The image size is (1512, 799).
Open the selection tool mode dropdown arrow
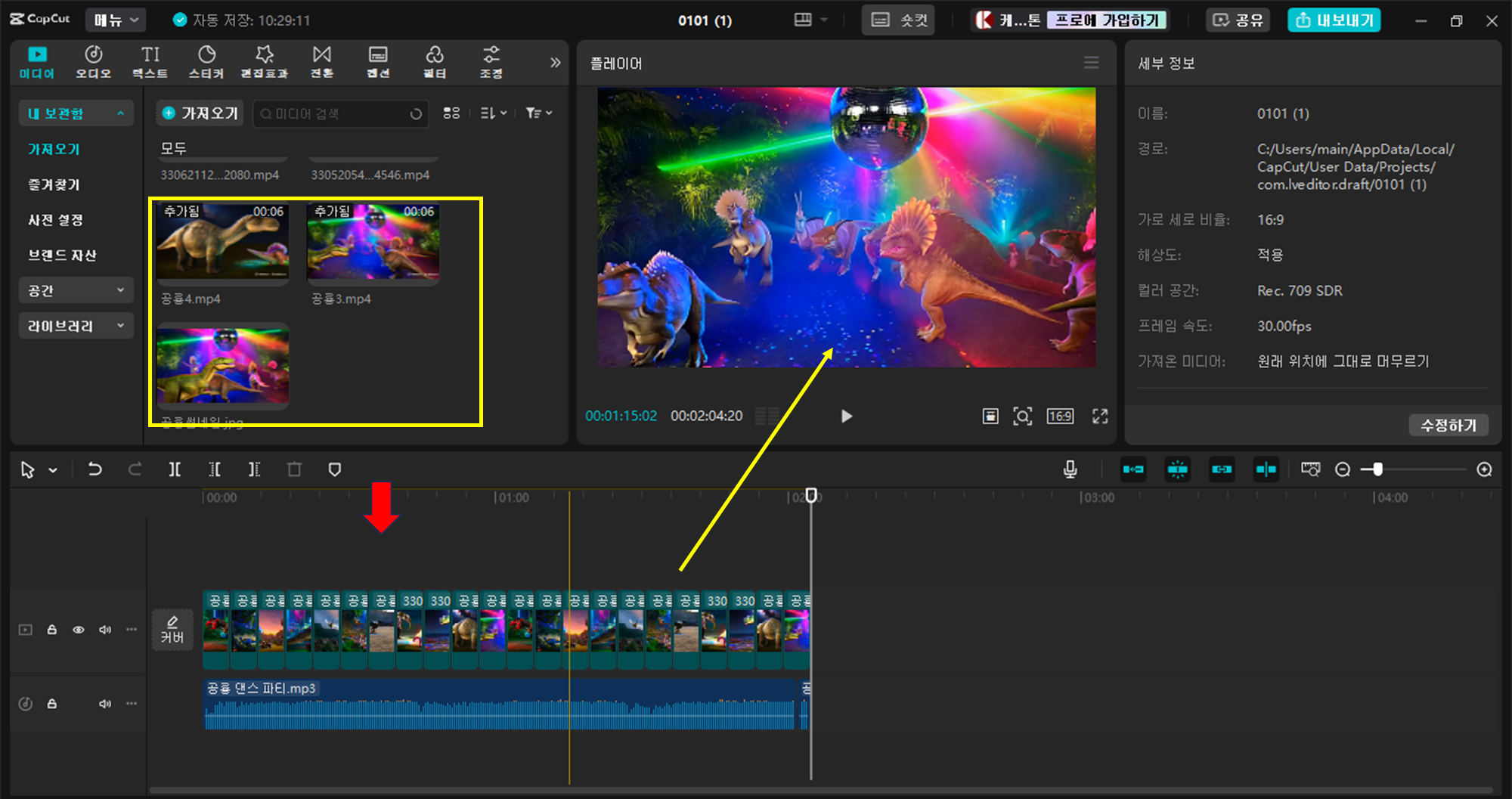53,470
